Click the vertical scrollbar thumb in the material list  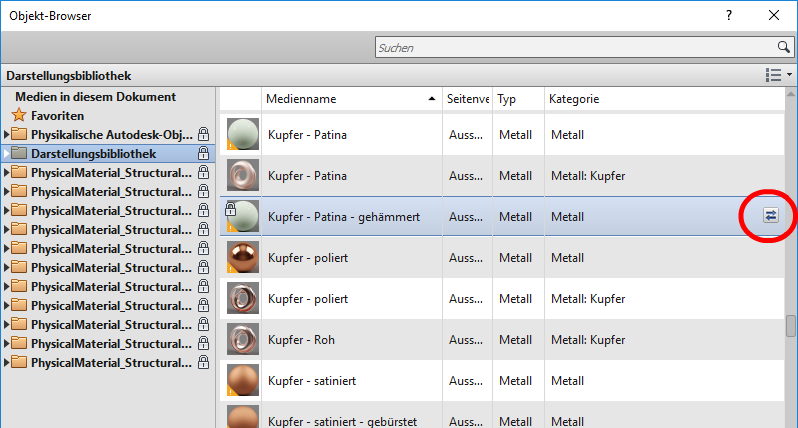(790, 327)
